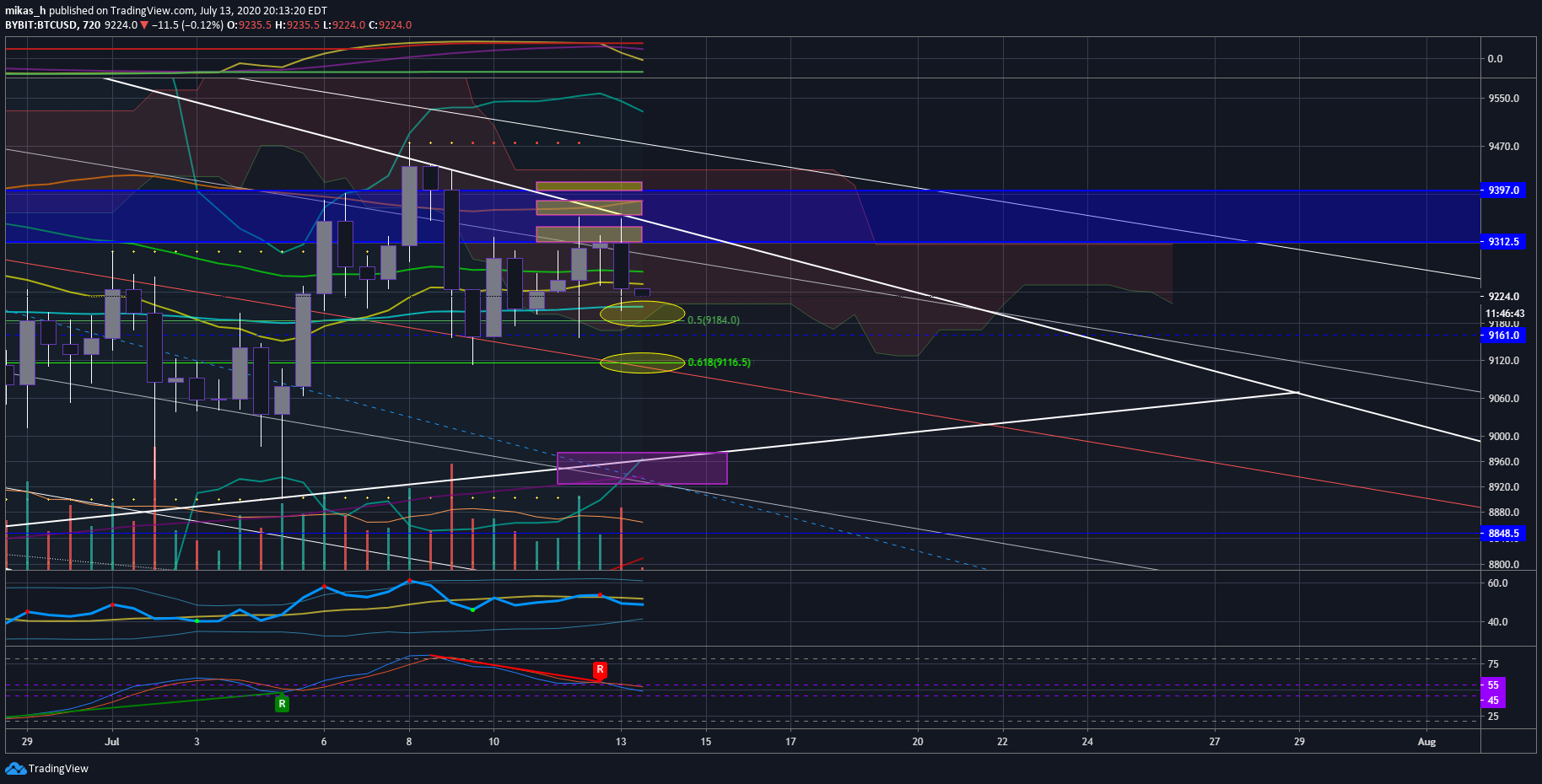The height and width of the screenshot is (784, 1542).
Task: Click the current price 9224.0 axis label
Action: coord(1503,297)
